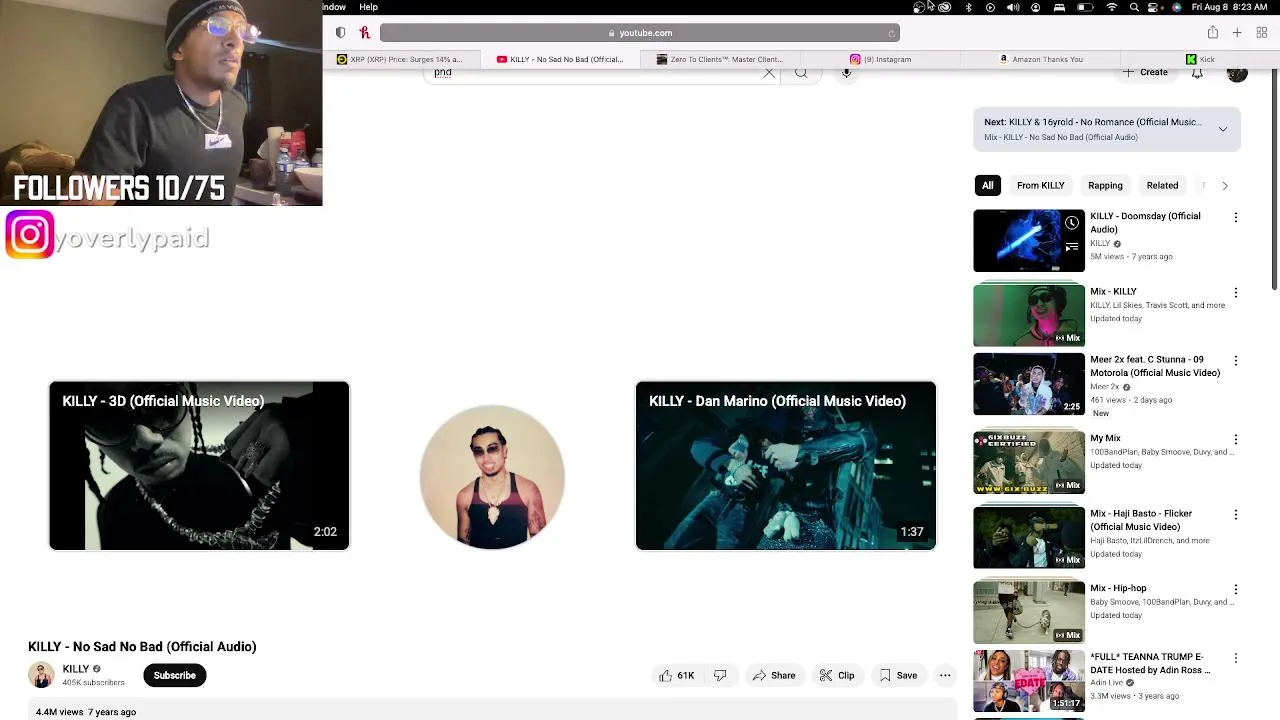Click the Create button
1280x720 pixels.
pos(1145,73)
